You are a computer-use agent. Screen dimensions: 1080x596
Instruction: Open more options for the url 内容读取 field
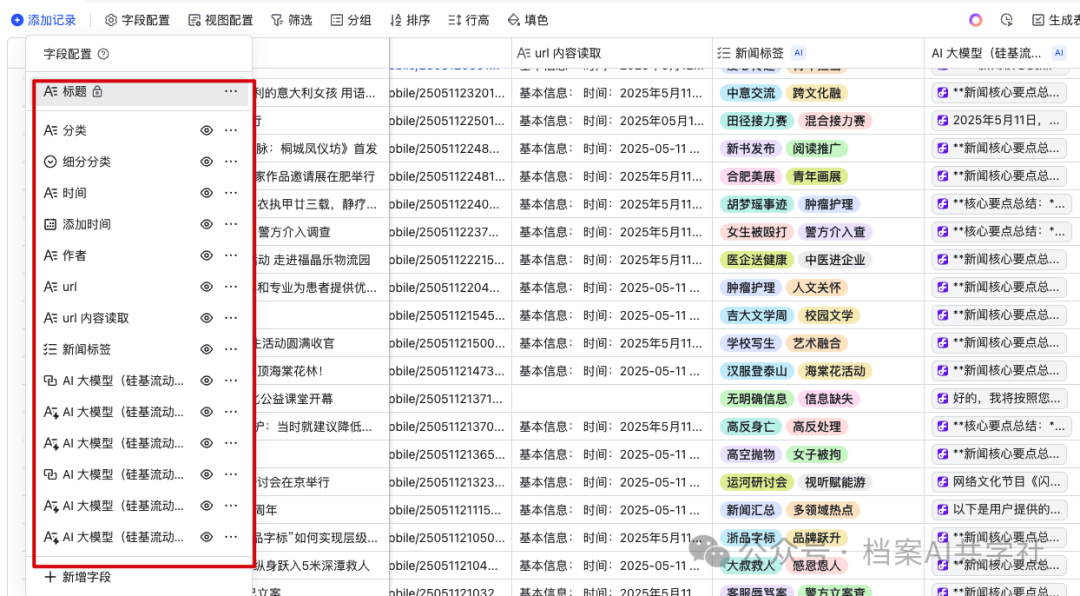pos(231,318)
